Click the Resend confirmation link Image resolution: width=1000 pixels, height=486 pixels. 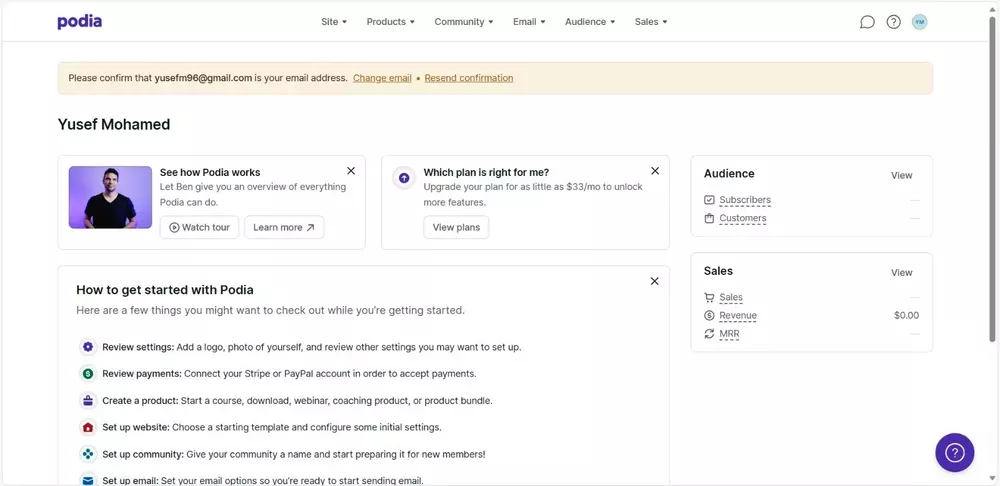[469, 78]
